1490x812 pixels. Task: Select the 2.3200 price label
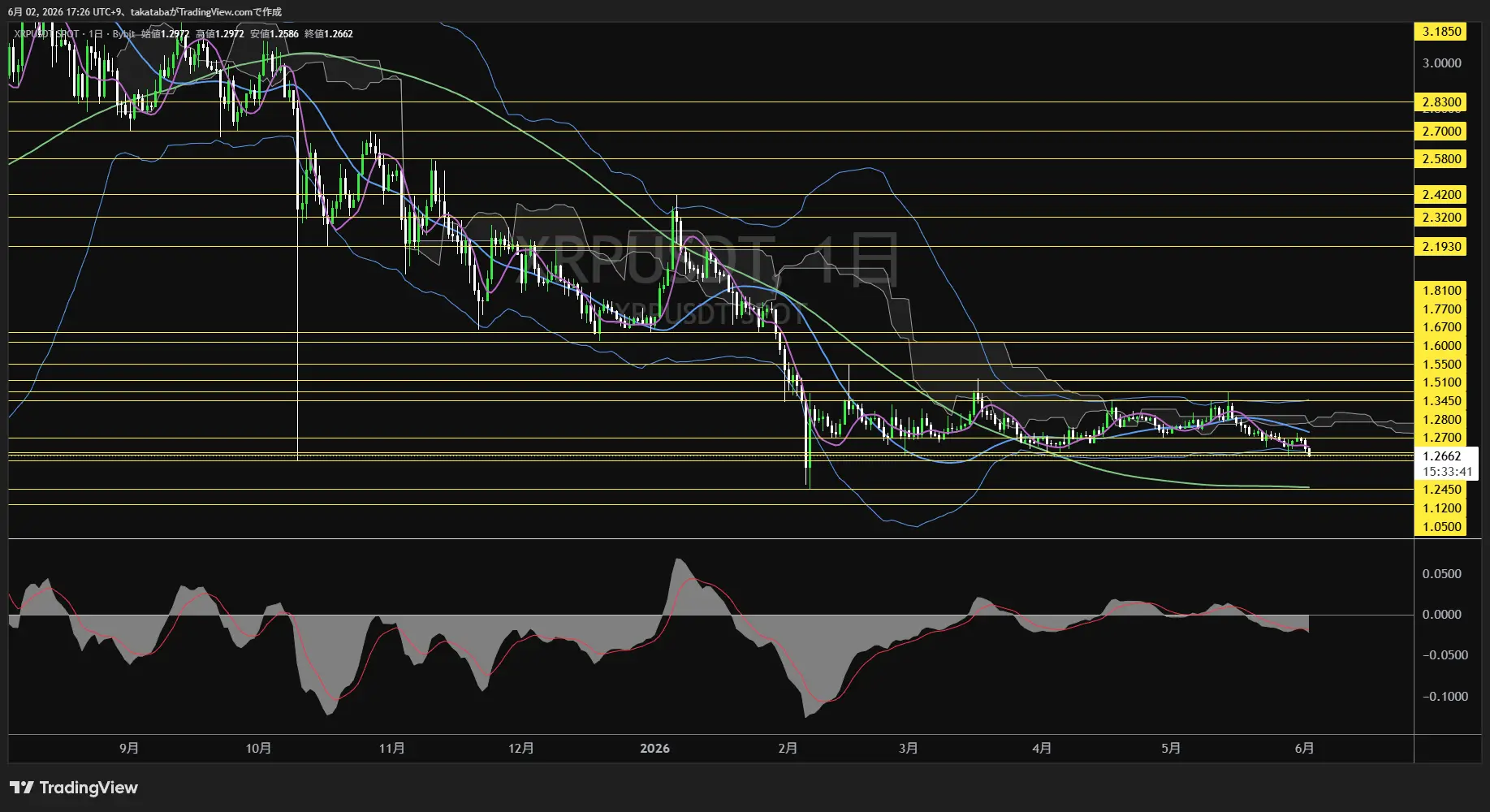pos(1441,218)
